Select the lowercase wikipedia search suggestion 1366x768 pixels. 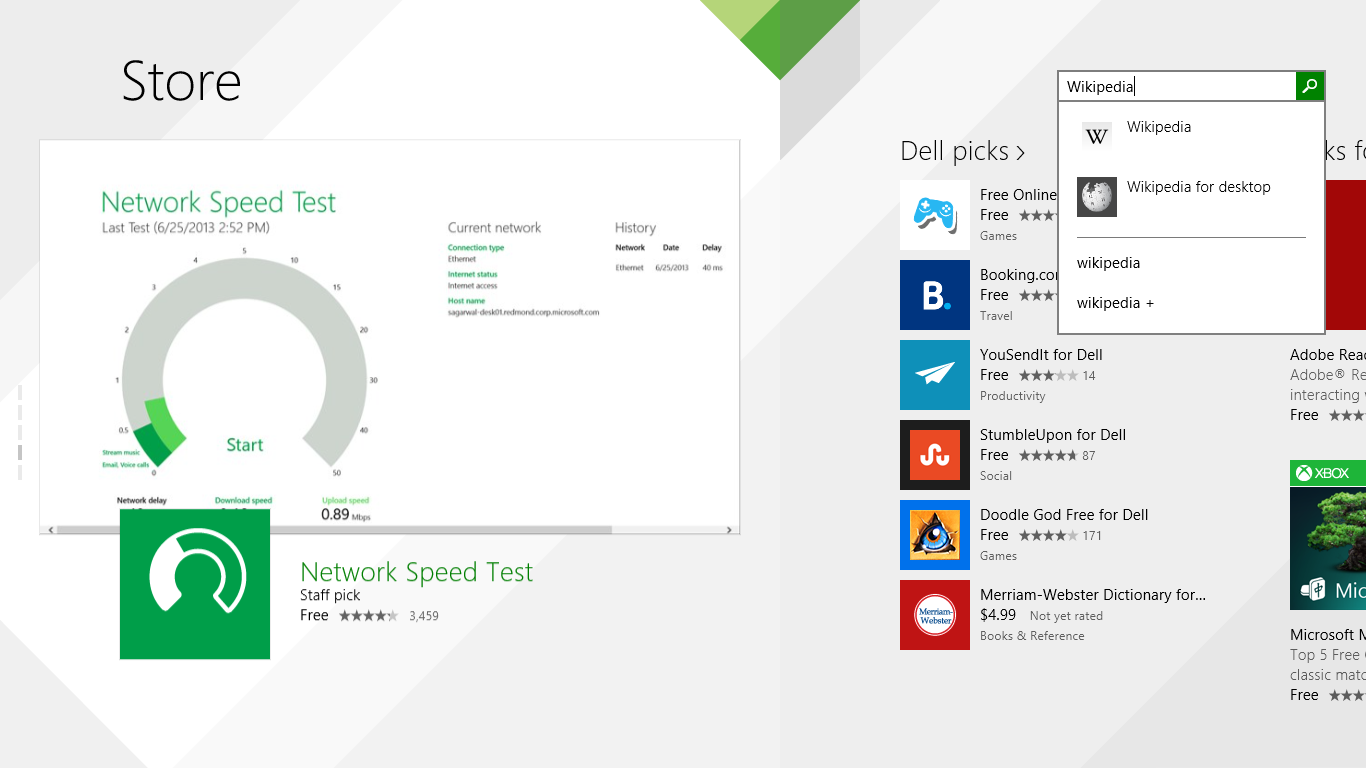click(1109, 263)
